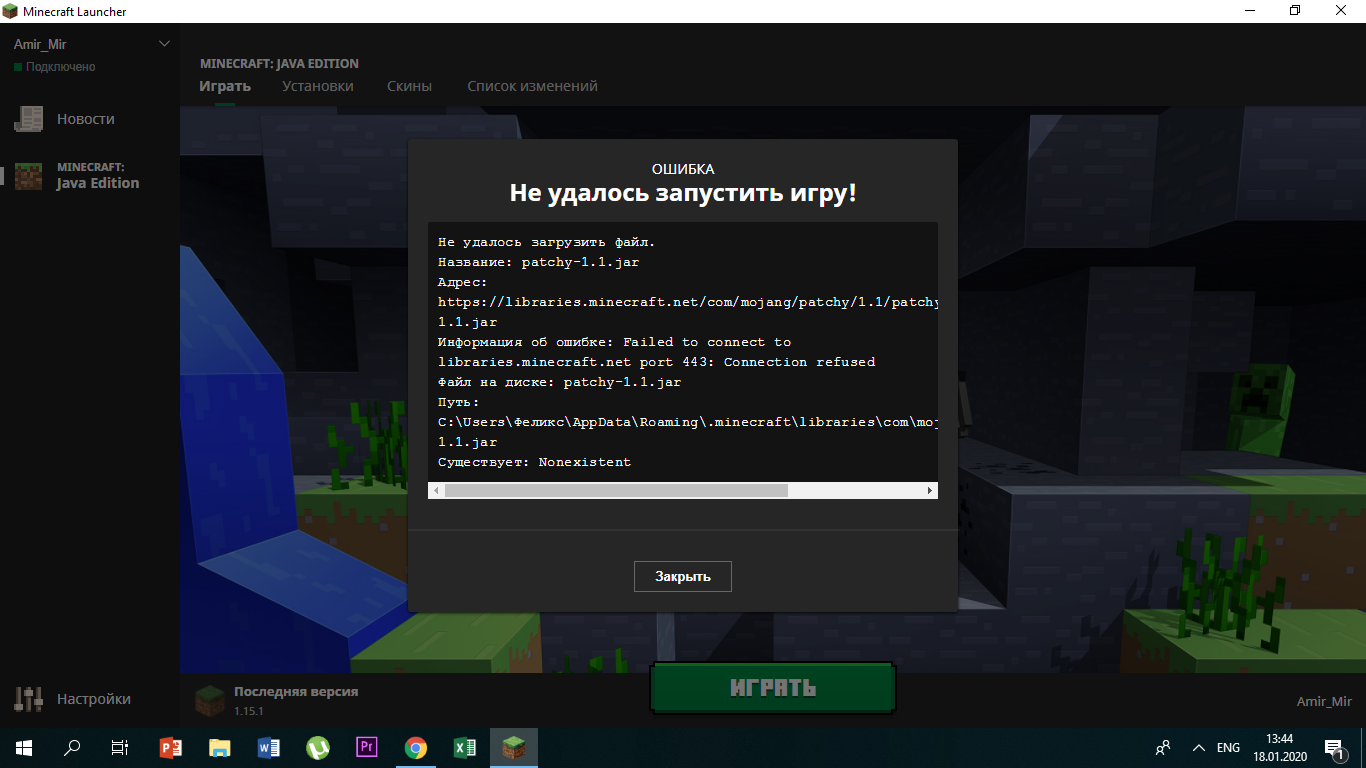Open the Windows notification center
This screenshot has height=768, width=1366.
click(x=1334, y=748)
